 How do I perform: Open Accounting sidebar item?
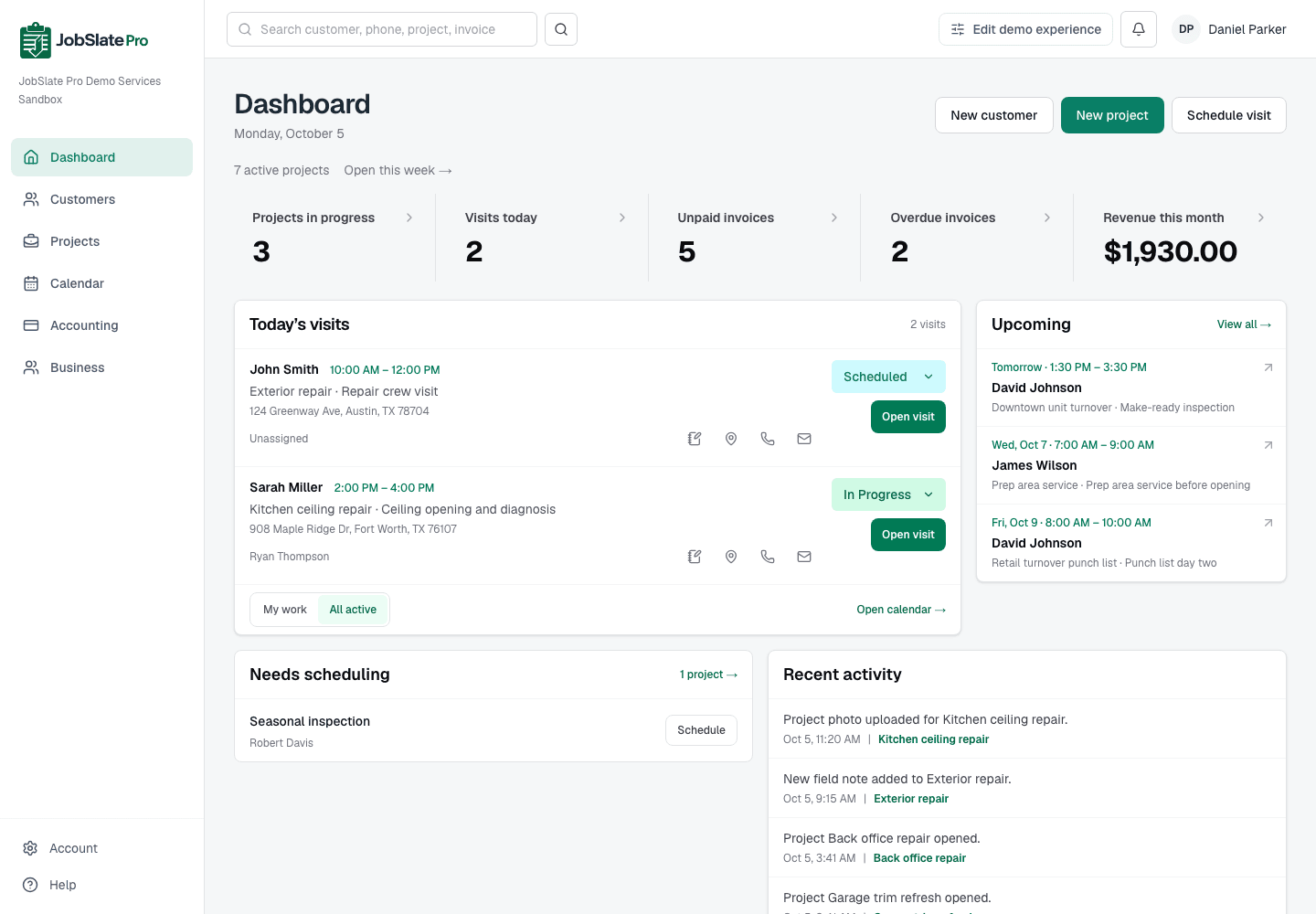(x=101, y=325)
